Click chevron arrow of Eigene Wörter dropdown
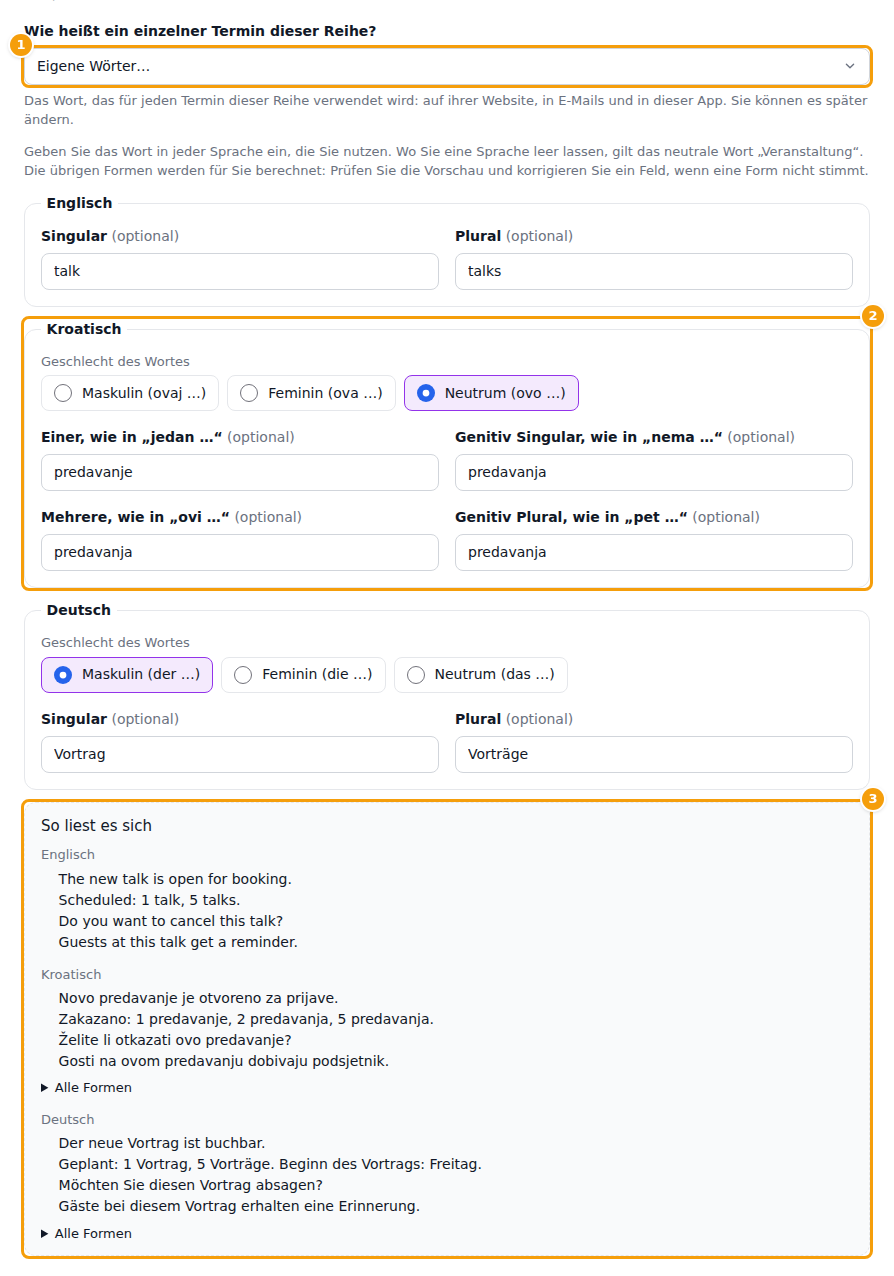This screenshot has width=894, height=1276. point(850,66)
